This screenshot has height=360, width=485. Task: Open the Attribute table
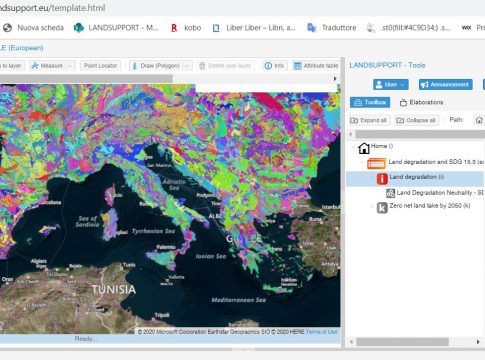click(x=316, y=66)
